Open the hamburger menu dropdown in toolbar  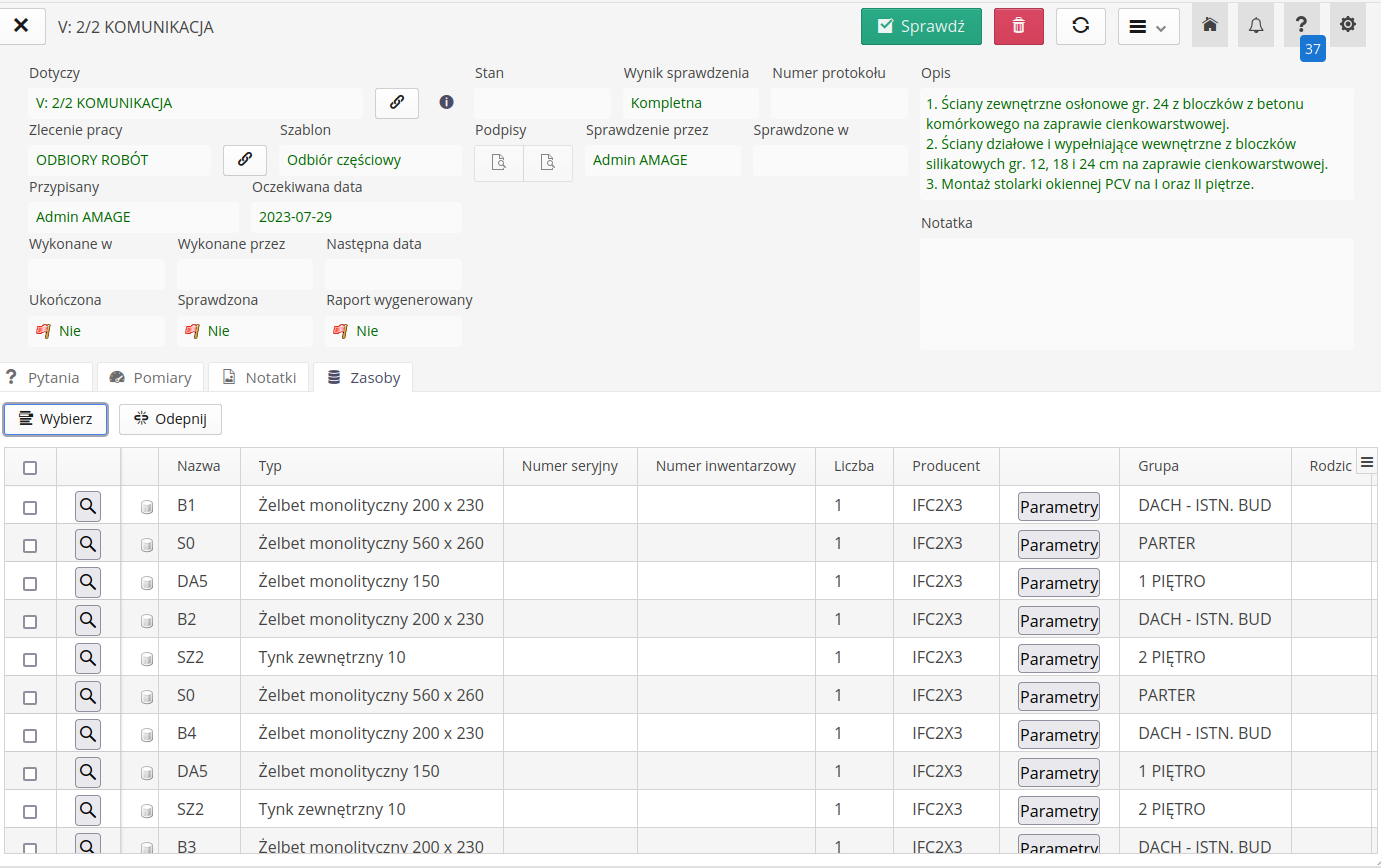(x=1148, y=26)
